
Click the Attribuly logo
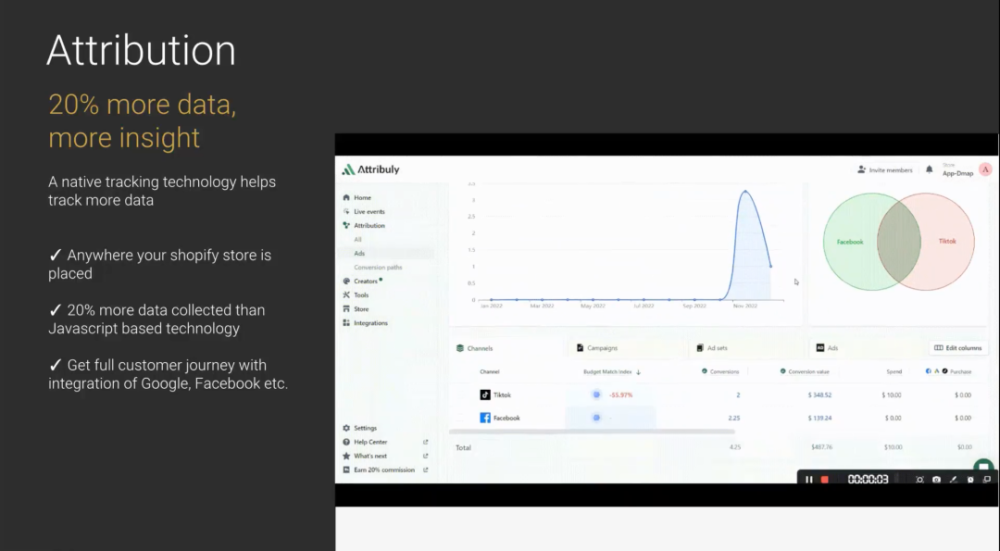pos(371,170)
